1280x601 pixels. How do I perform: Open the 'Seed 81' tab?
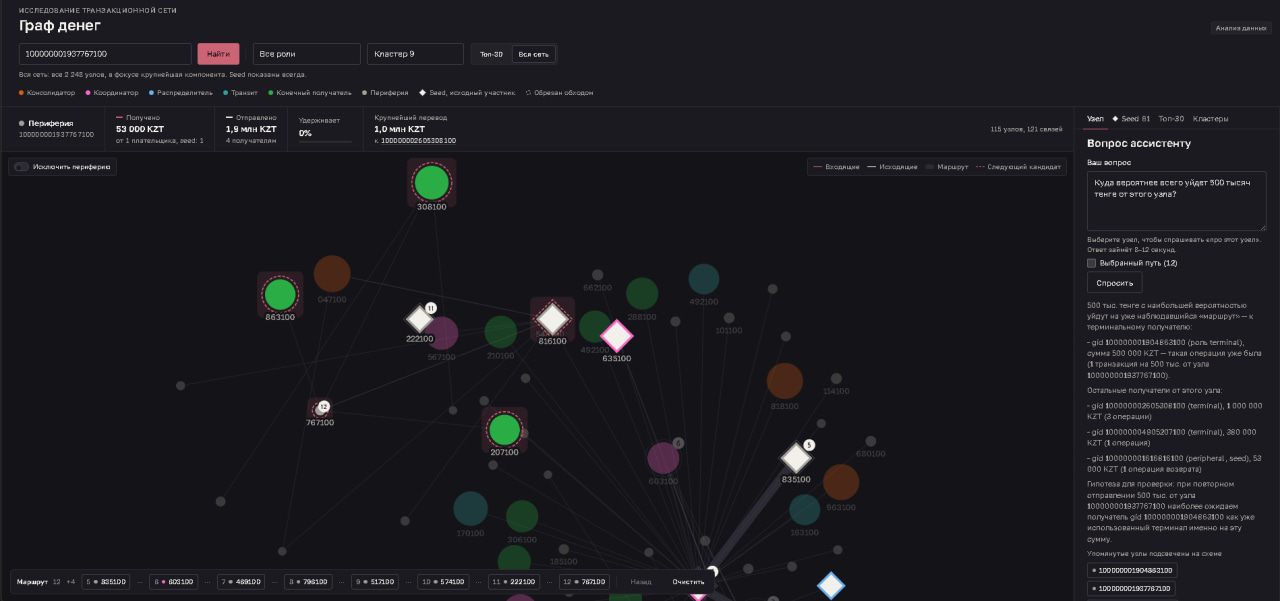coord(1131,119)
